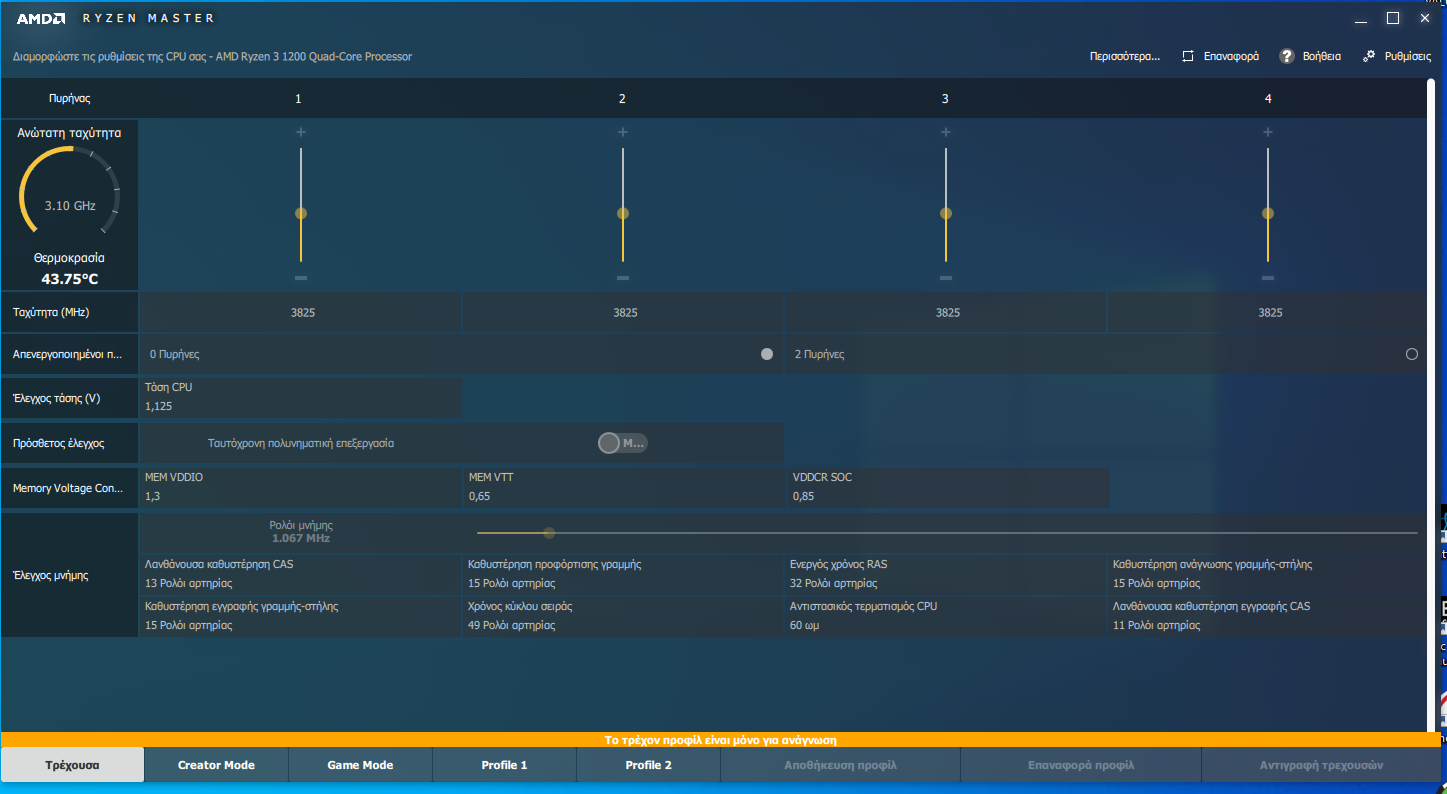Click the Επαναφορά text in the header
The height and width of the screenshot is (794, 1447).
(1231, 56)
